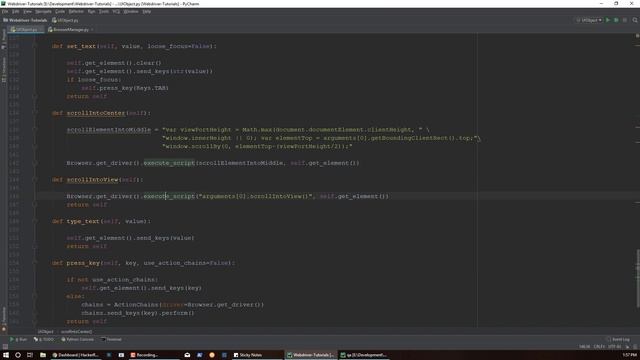This screenshot has width=640, height=360.
Task: Fold the set_text method in gutter
Action: pyautogui.click(x=35, y=46)
